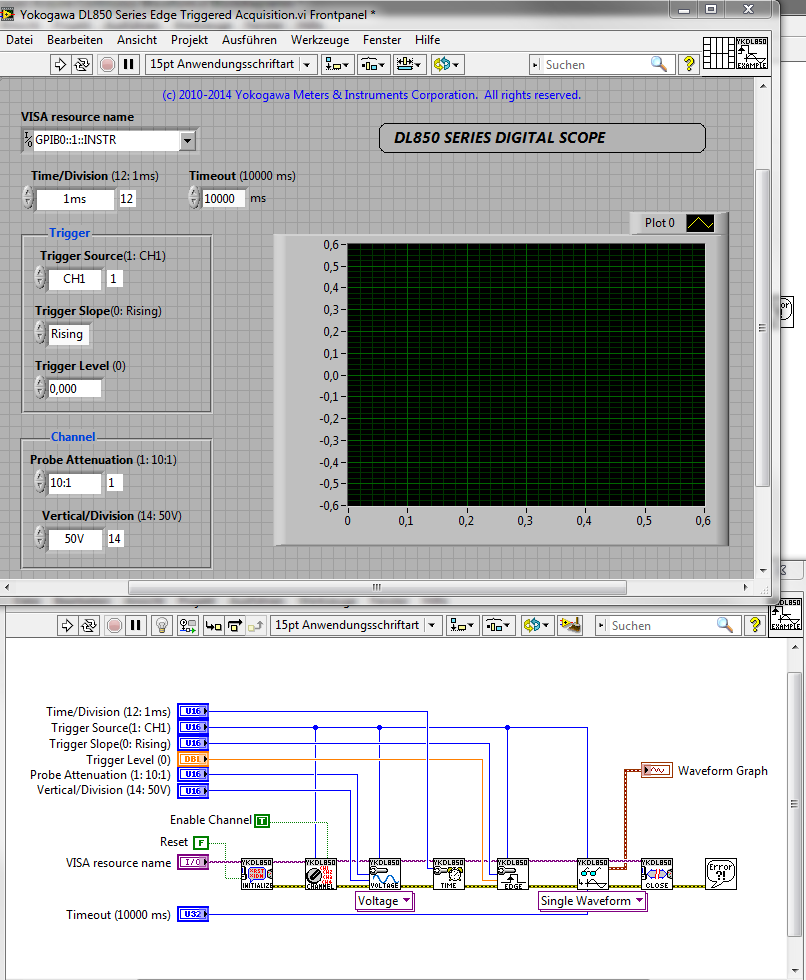Show context help from front panel toolbar

point(689,64)
